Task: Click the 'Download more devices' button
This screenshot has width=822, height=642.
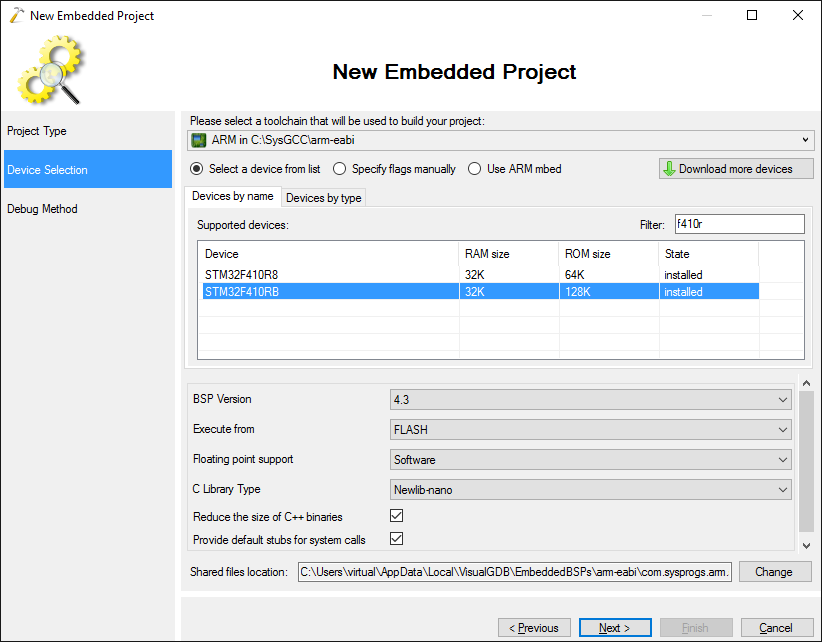Action: [736, 169]
